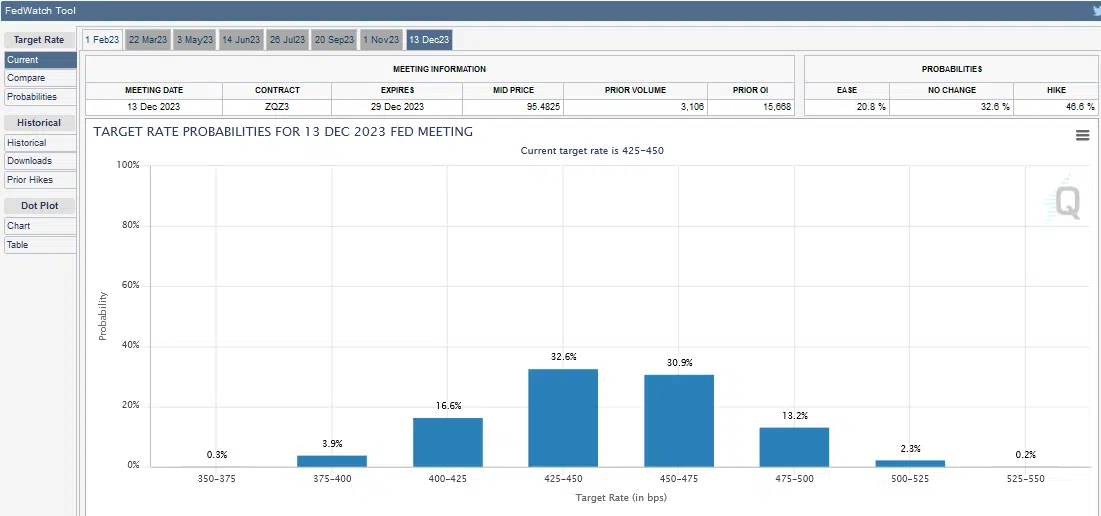Open the Dot Plot Chart item
This screenshot has width=1101, height=516.
(40, 225)
